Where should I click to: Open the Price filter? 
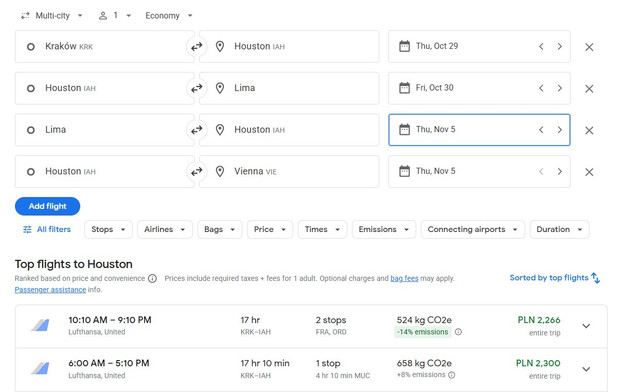click(x=270, y=229)
